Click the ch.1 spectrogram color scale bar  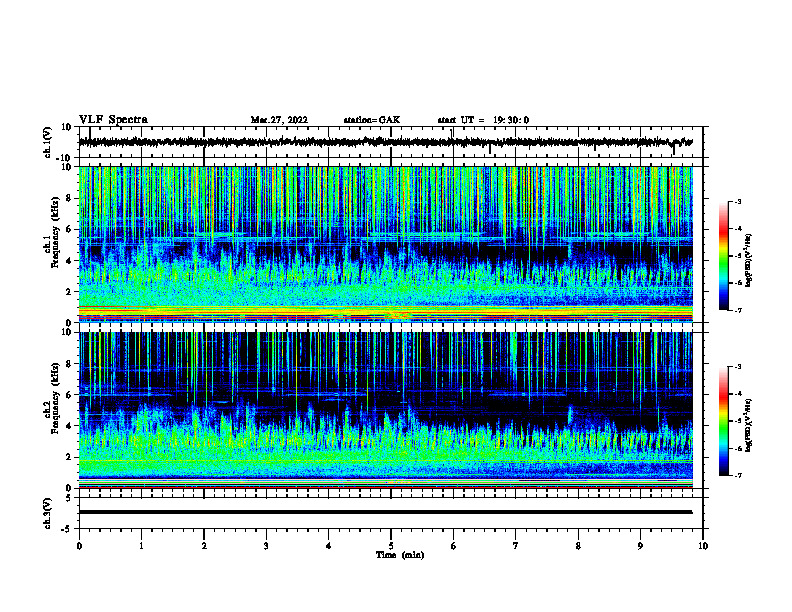(x=723, y=256)
